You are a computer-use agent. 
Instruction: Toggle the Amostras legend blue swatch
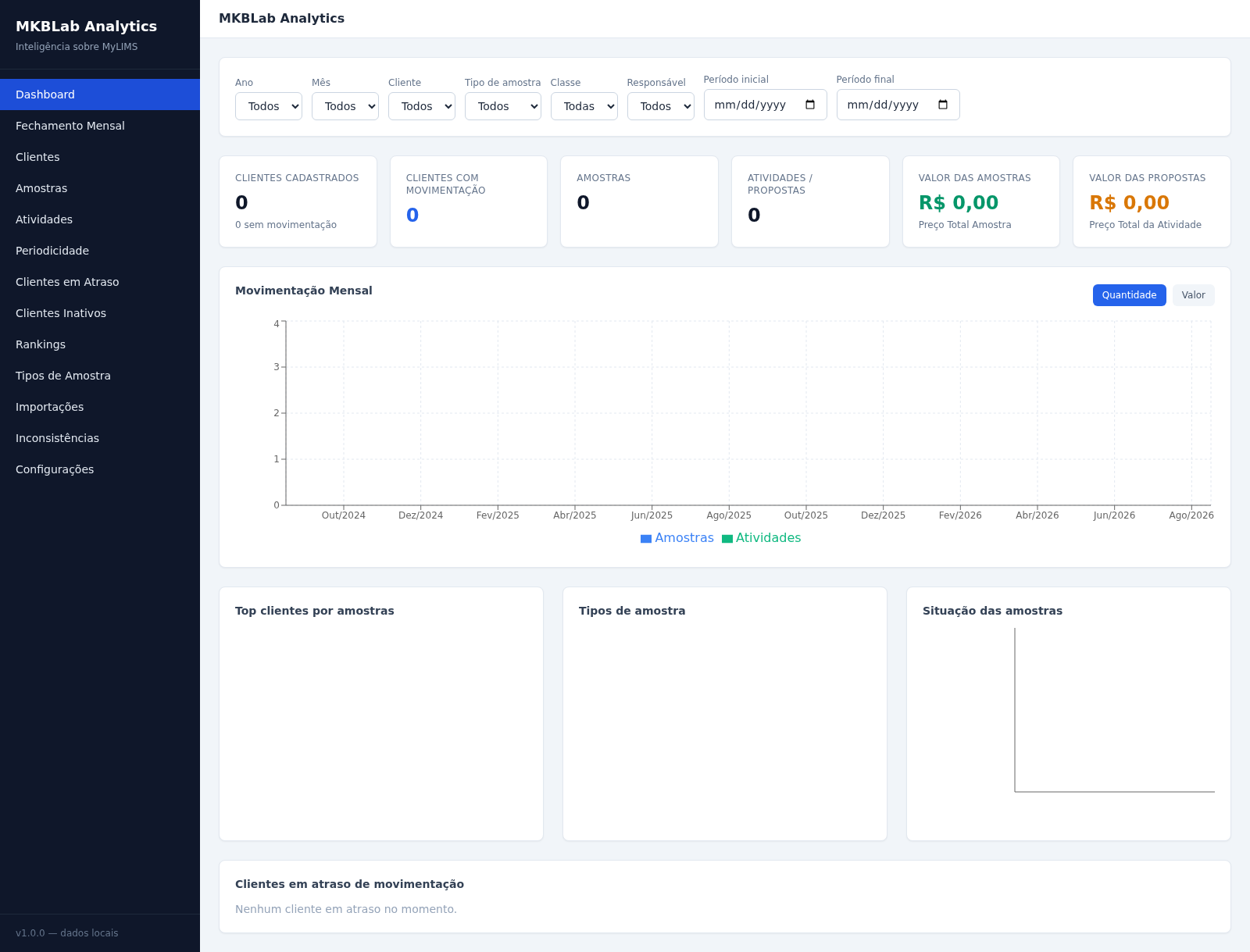click(x=646, y=539)
